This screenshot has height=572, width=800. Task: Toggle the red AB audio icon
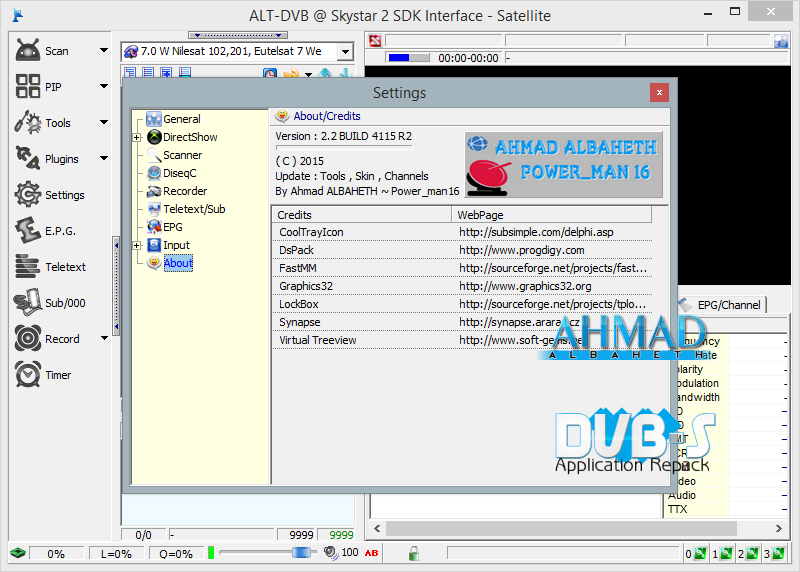(x=371, y=553)
